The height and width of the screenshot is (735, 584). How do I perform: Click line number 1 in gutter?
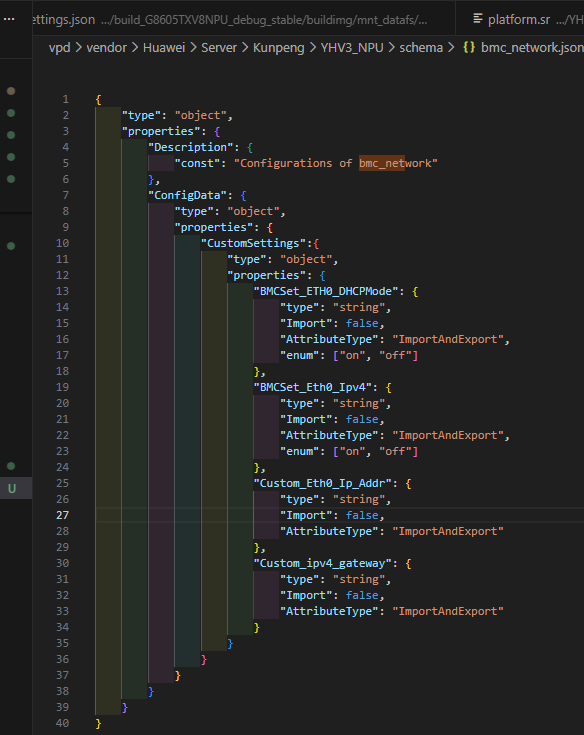coord(66,99)
